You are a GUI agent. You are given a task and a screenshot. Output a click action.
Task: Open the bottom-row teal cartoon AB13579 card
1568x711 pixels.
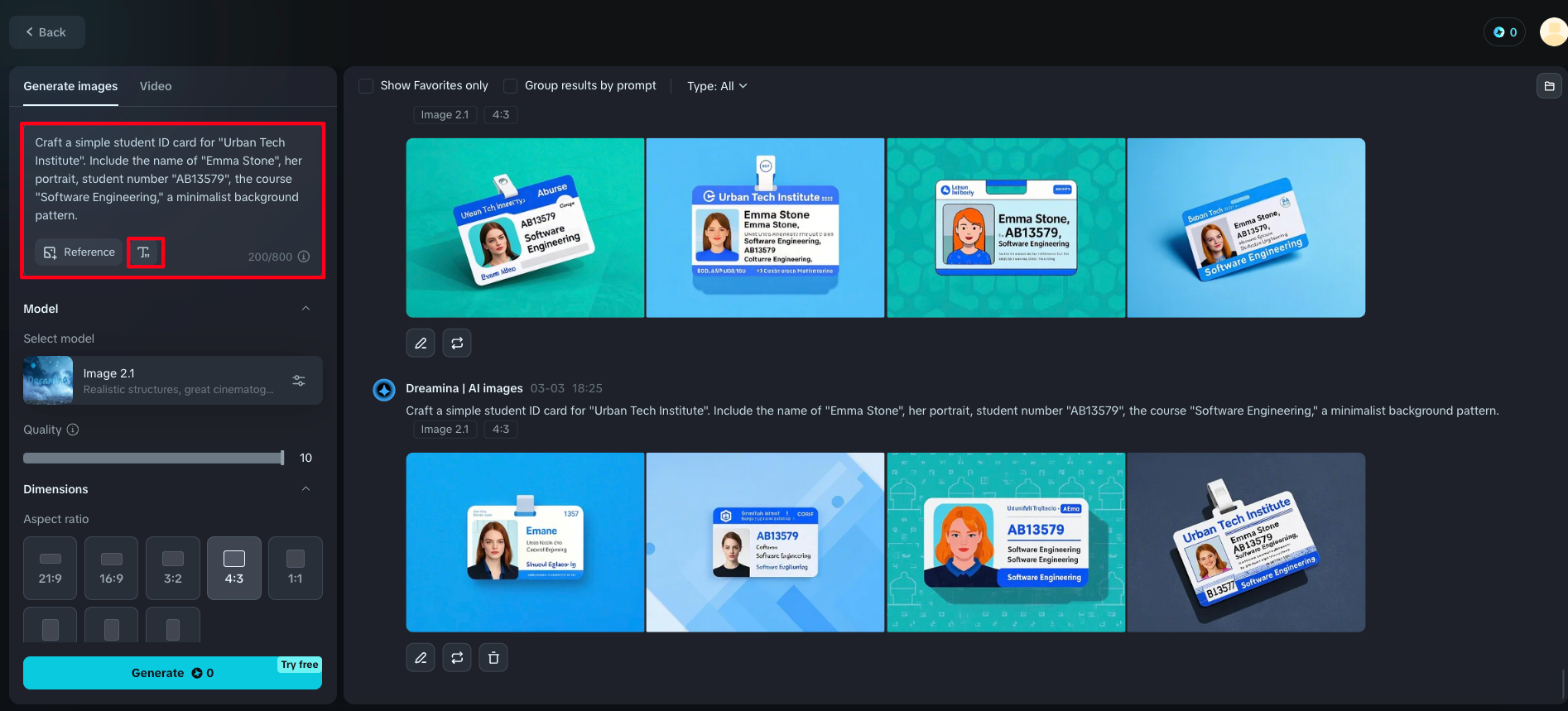[1006, 542]
